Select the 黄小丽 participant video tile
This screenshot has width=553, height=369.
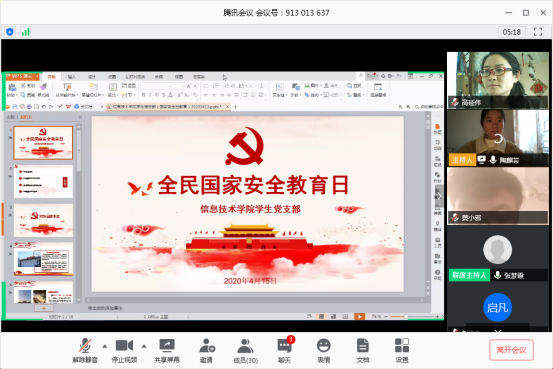pyautogui.click(x=498, y=196)
